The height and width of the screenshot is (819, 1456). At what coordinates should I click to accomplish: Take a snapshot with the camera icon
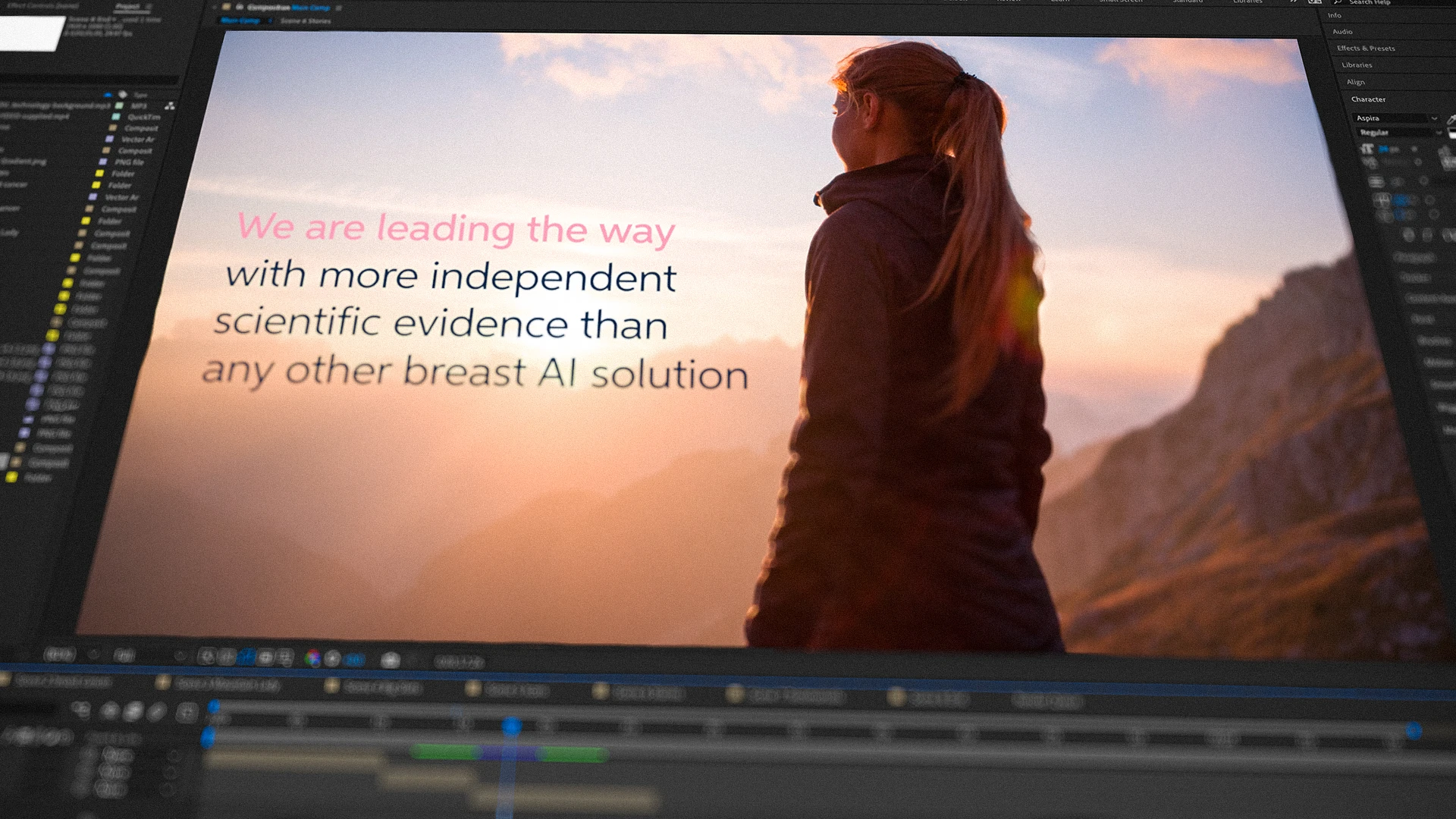tap(391, 661)
